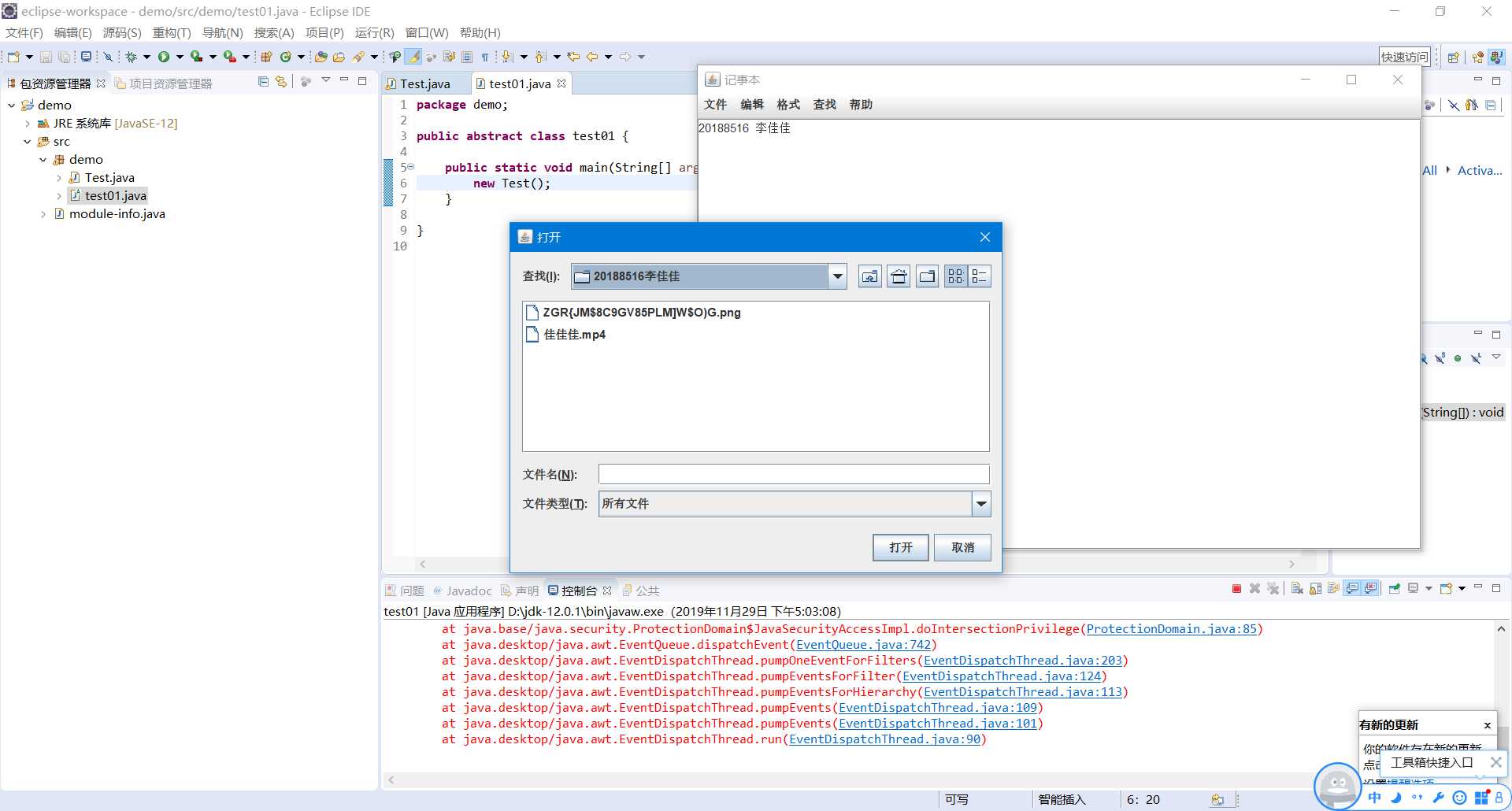Collapse the demo project tree node

12,106
